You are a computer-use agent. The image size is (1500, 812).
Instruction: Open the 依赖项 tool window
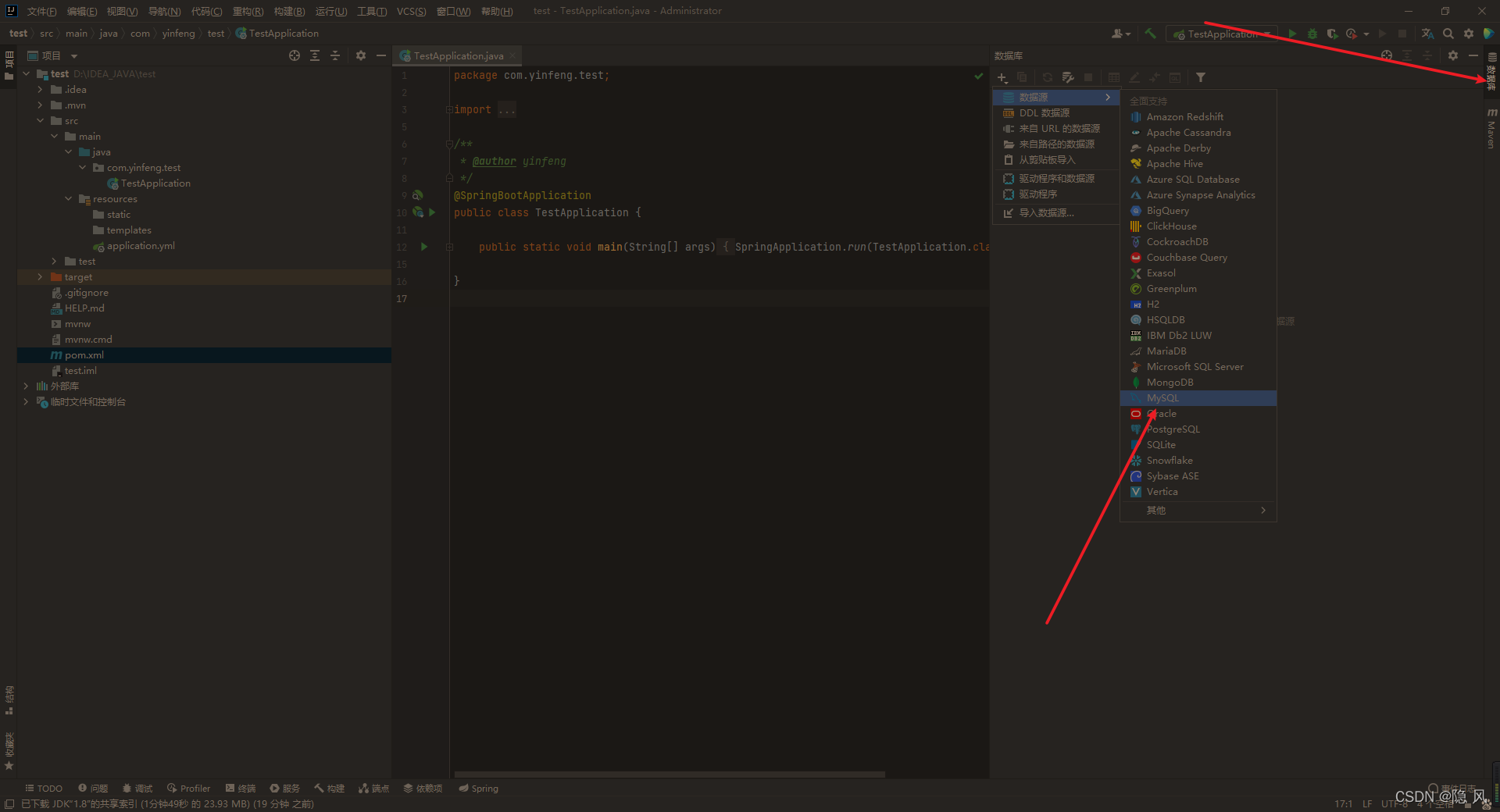tap(423, 789)
